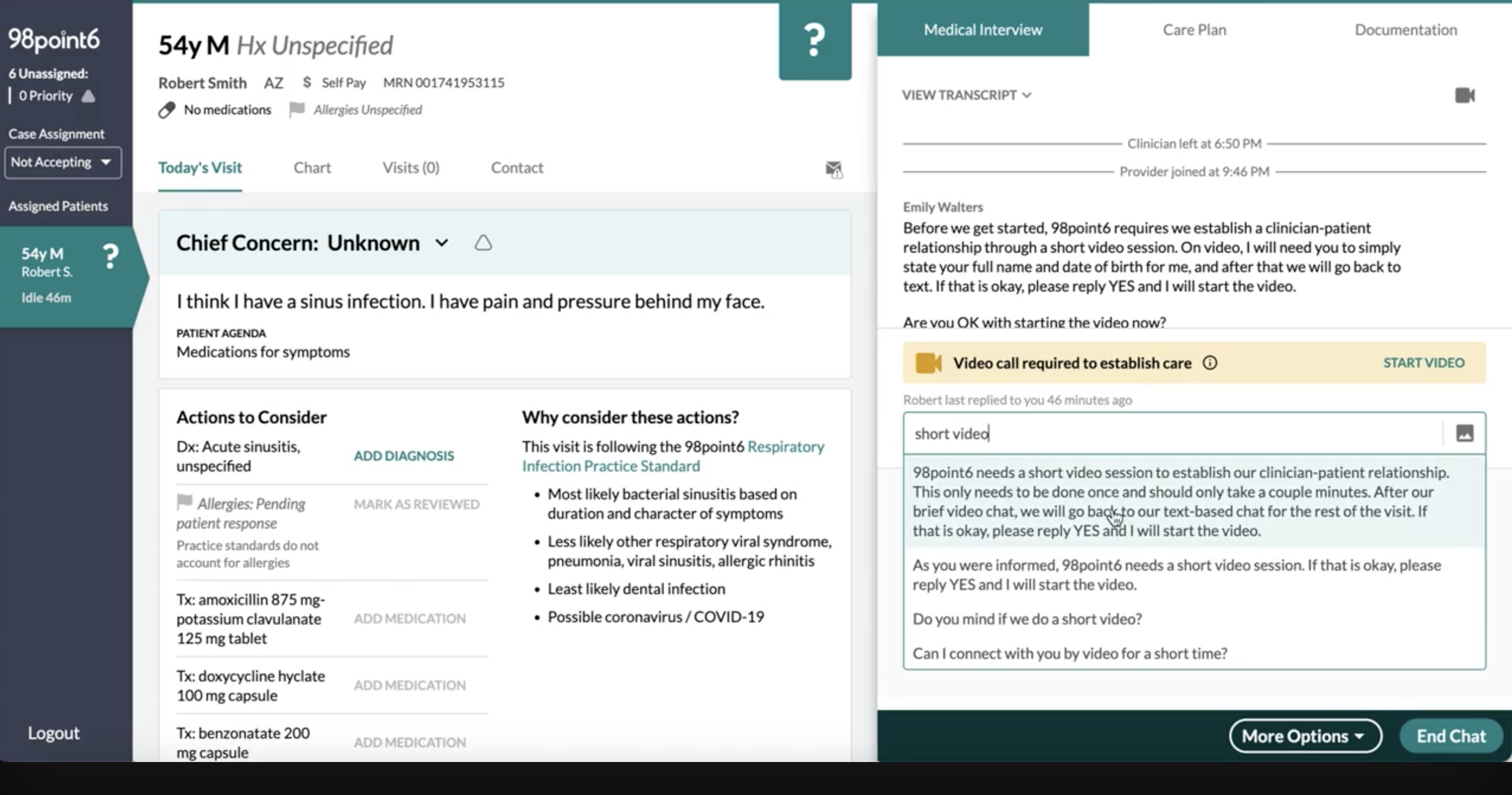Click the message input with 'short video'

coord(1173,433)
